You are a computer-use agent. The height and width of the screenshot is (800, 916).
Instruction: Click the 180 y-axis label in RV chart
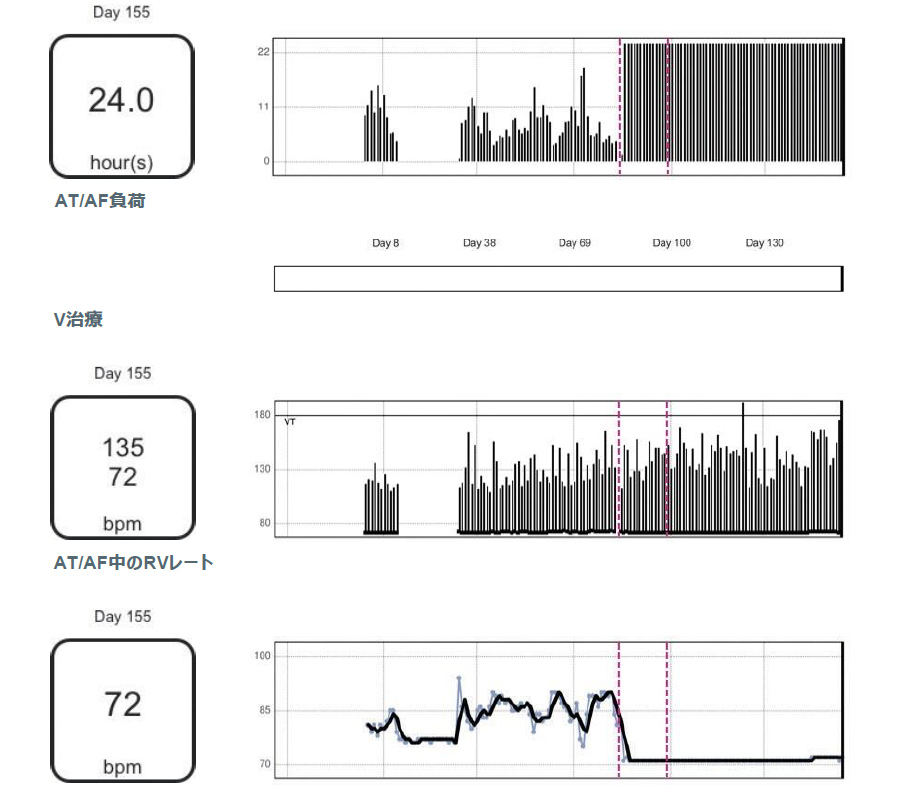(x=263, y=415)
